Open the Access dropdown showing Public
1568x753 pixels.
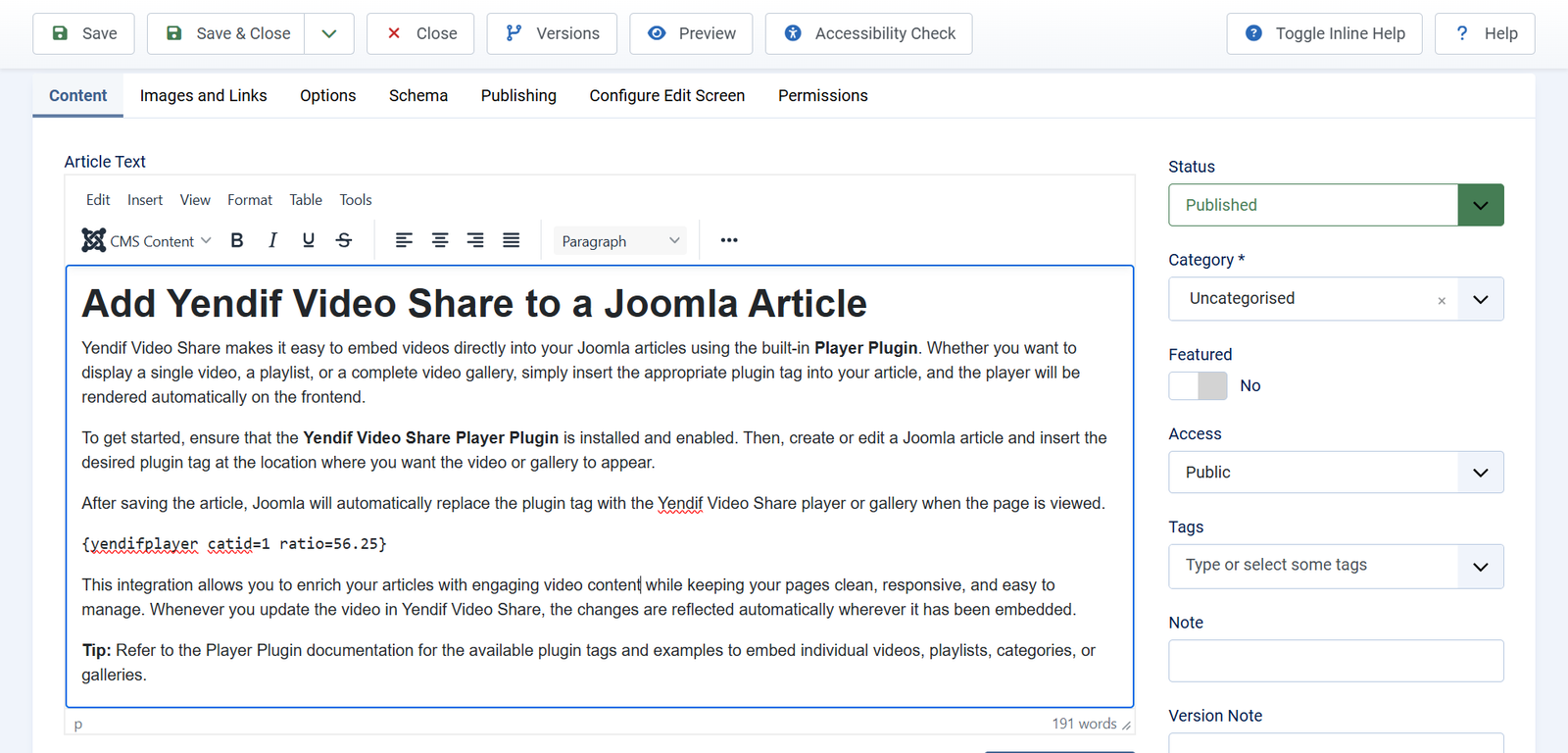[1336, 473]
